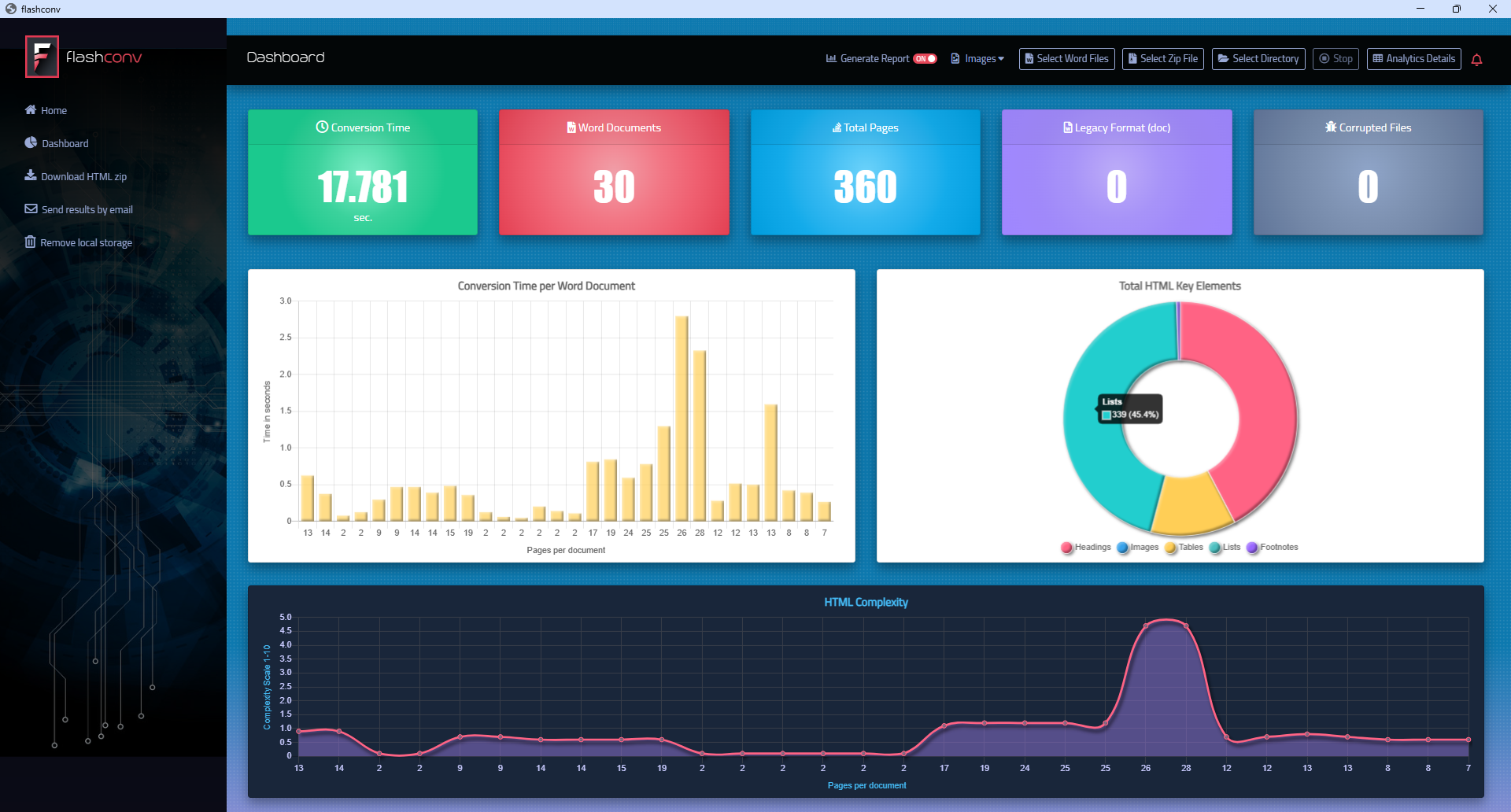Click the Home house icon in sidebar

click(31, 110)
